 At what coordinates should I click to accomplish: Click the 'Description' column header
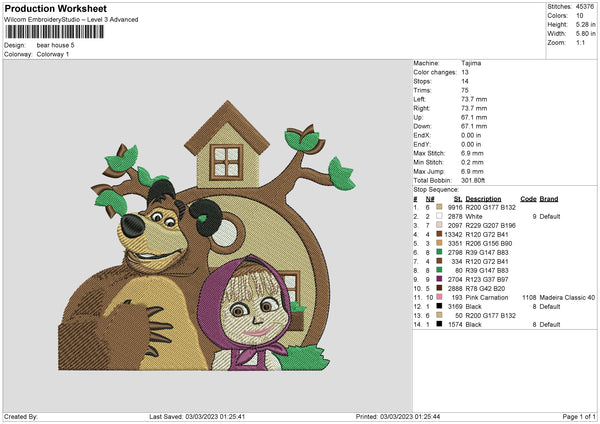[483, 199]
